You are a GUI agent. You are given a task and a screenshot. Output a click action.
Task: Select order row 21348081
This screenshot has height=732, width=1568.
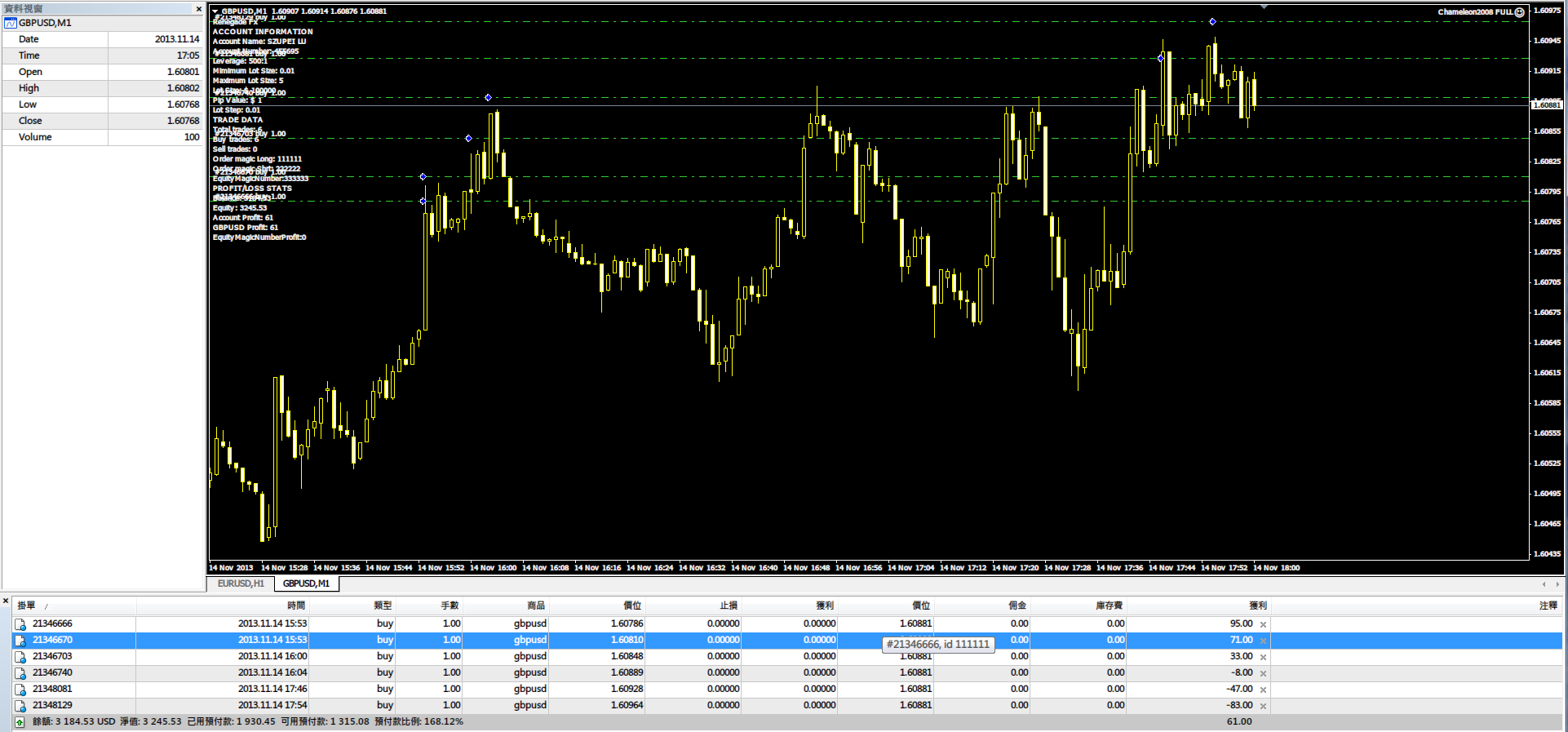(787, 690)
